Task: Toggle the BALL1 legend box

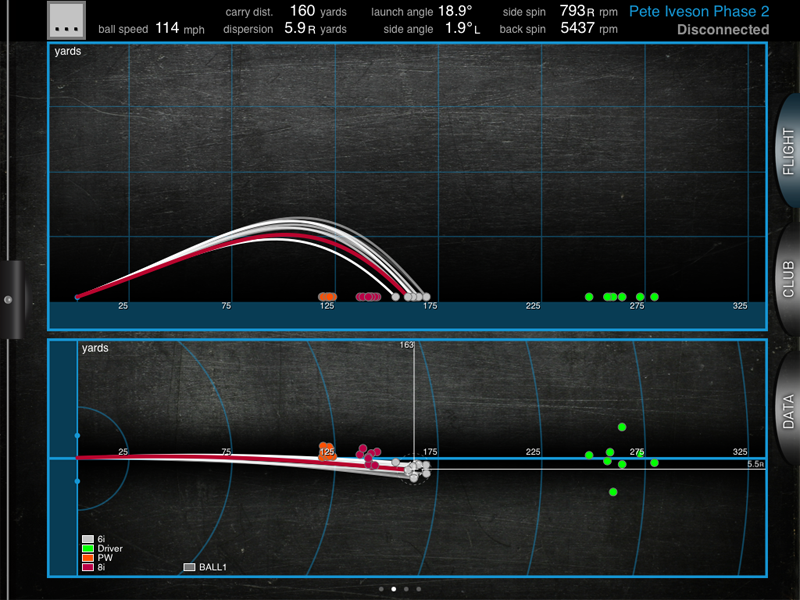Action: click(x=189, y=567)
